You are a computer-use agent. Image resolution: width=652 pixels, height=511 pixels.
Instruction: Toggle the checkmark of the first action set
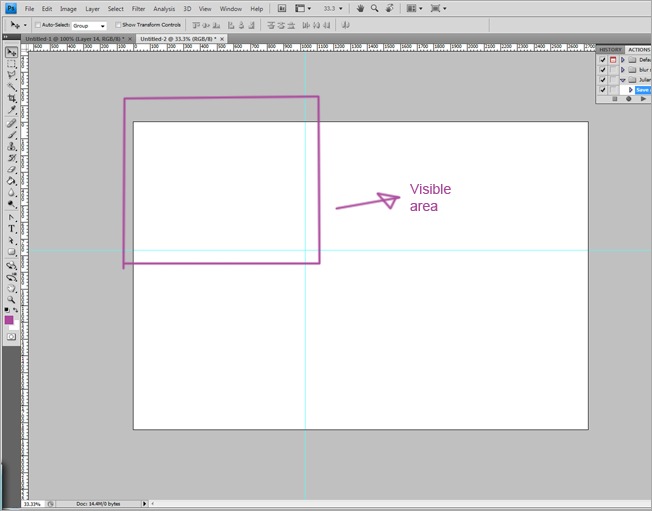(602, 60)
